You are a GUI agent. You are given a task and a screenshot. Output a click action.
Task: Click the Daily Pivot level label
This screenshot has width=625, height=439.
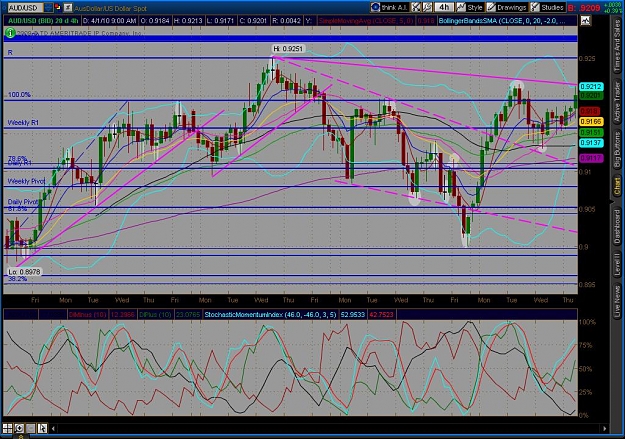coord(23,202)
